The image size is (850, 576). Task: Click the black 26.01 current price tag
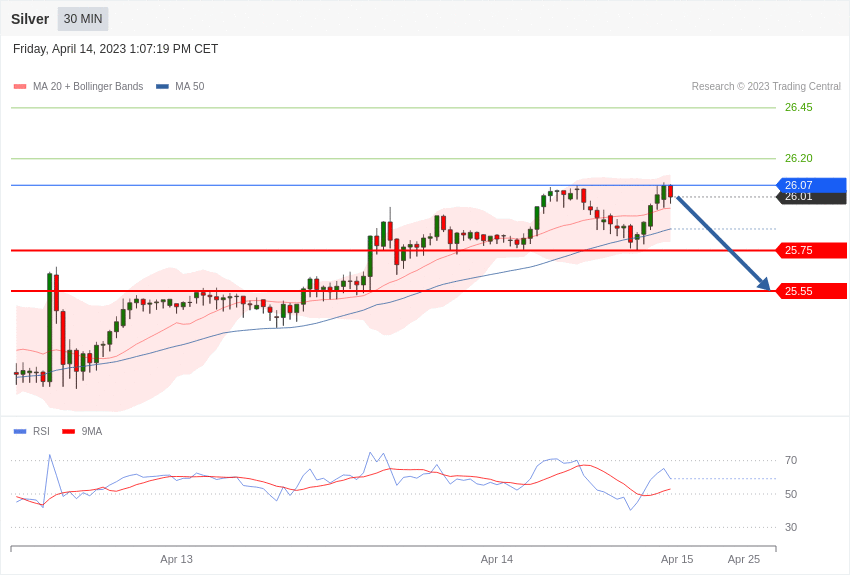point(812,198)
